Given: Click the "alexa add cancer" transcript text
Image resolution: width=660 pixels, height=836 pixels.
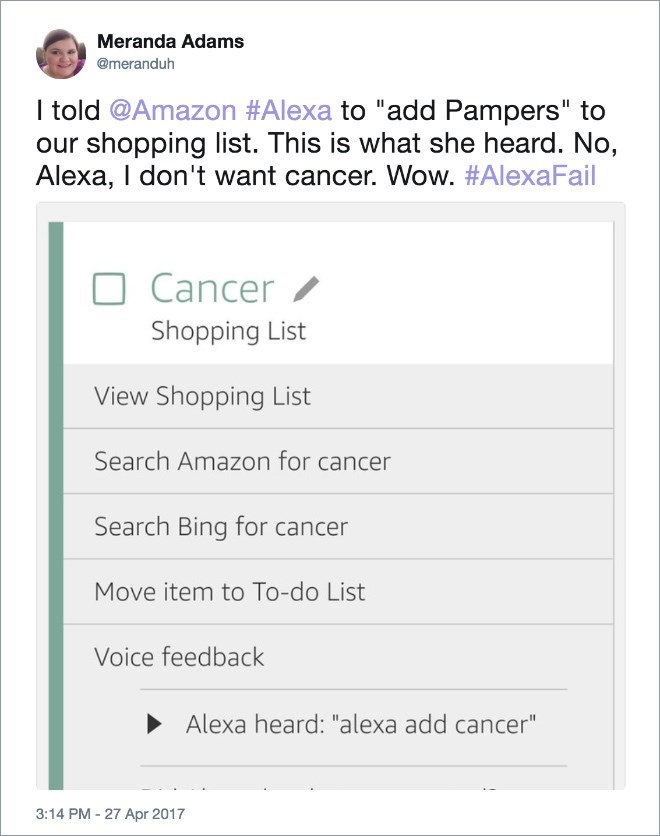Looking at the screenshot, I should pos(433,725).
